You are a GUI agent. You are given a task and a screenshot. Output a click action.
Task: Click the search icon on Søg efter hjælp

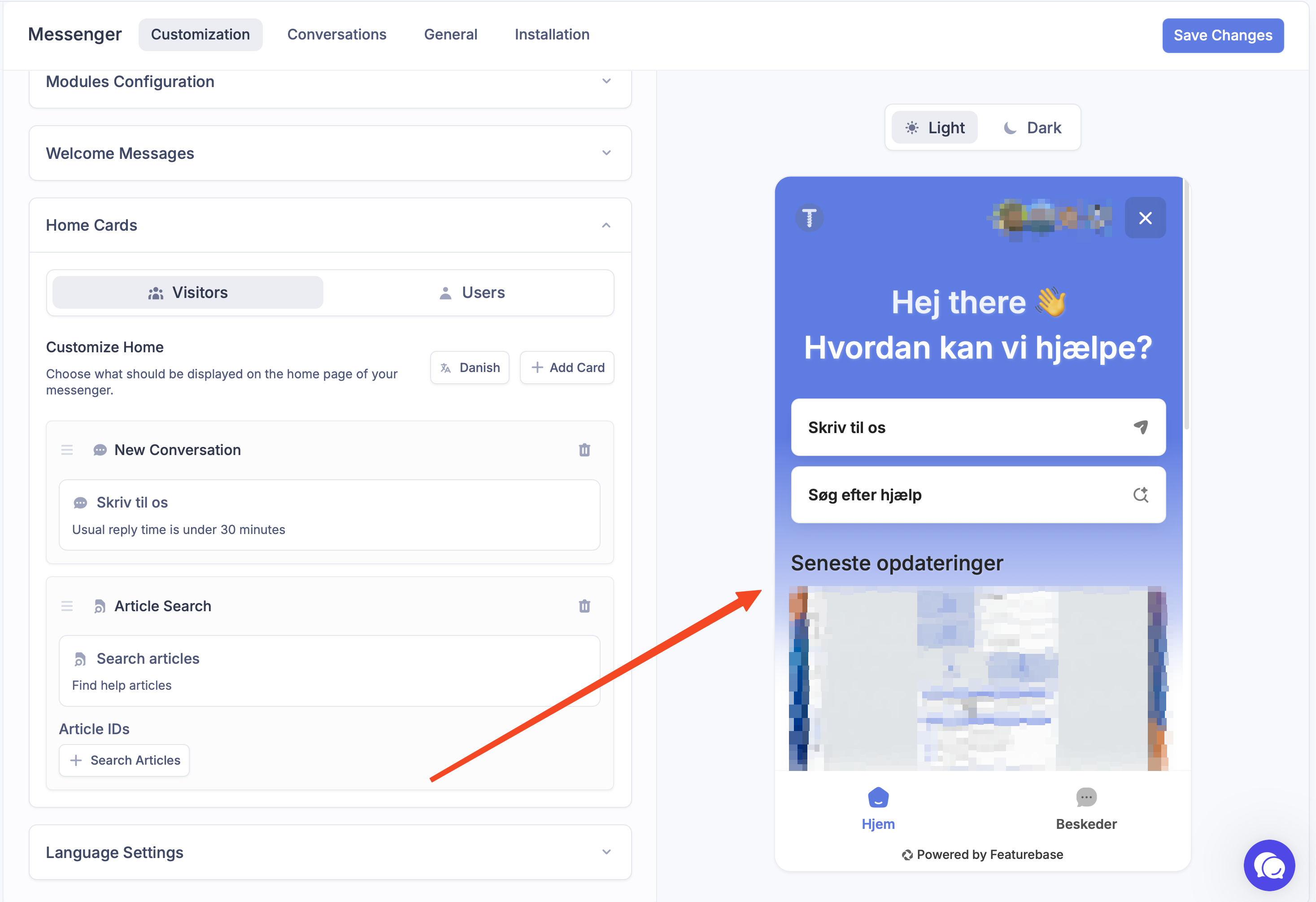[x=1141, y=495]
